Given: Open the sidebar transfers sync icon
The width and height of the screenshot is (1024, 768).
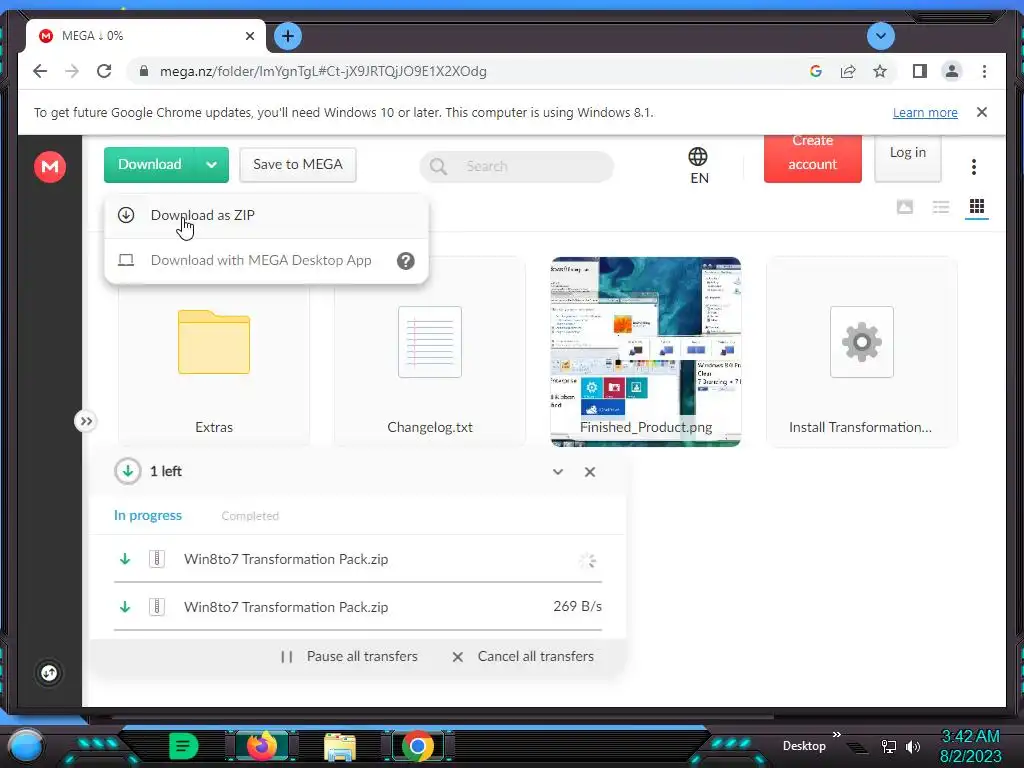Looking at the screenshot, I should coord(49,673).
